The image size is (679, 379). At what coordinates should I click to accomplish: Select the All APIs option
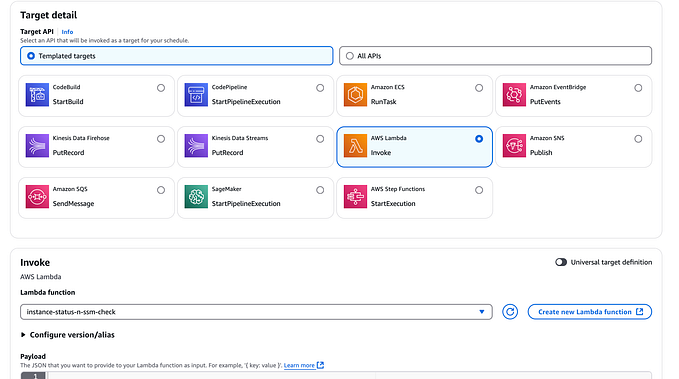click(495, 56)
